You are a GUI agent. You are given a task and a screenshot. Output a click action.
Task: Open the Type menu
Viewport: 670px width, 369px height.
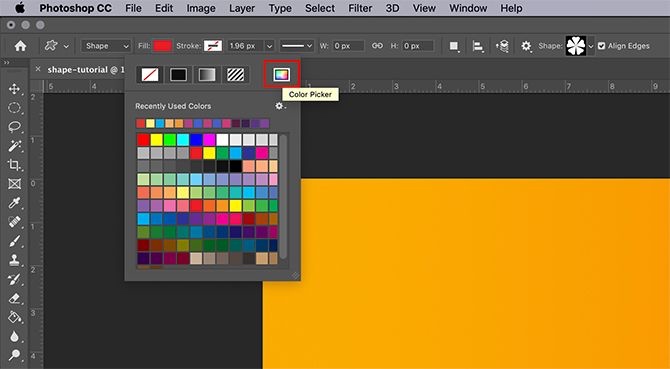(x=280, y=8)
